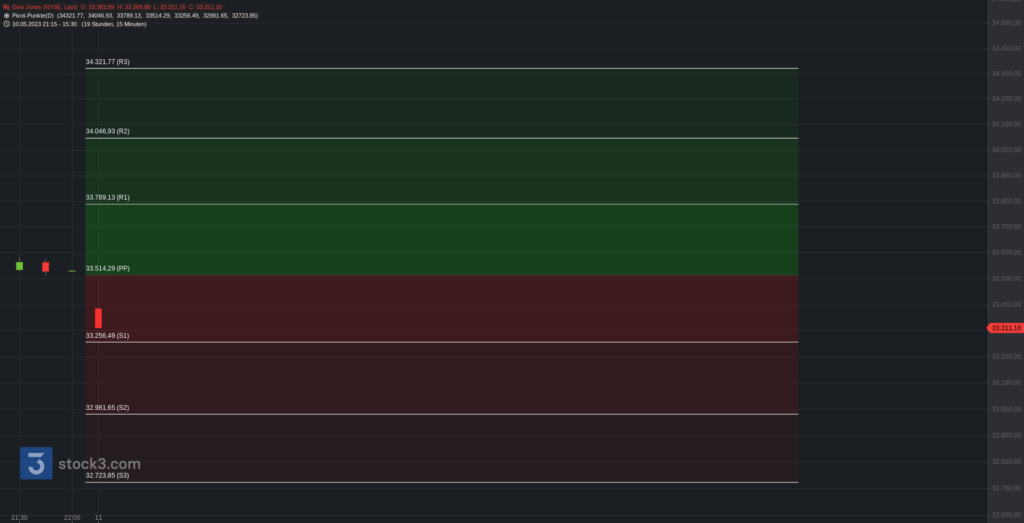Click the candlestick icon beside Dow Jones
This screenshot has height=523, width=1024.
pos(6,7)
